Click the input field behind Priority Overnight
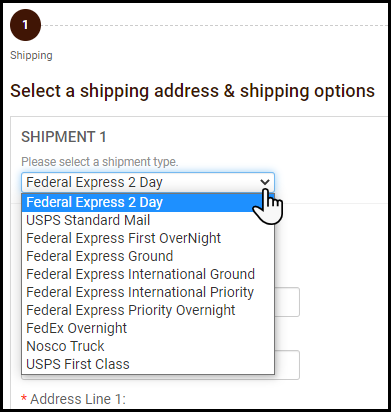Viewport: 391px width, 412px height. point(287,302)
